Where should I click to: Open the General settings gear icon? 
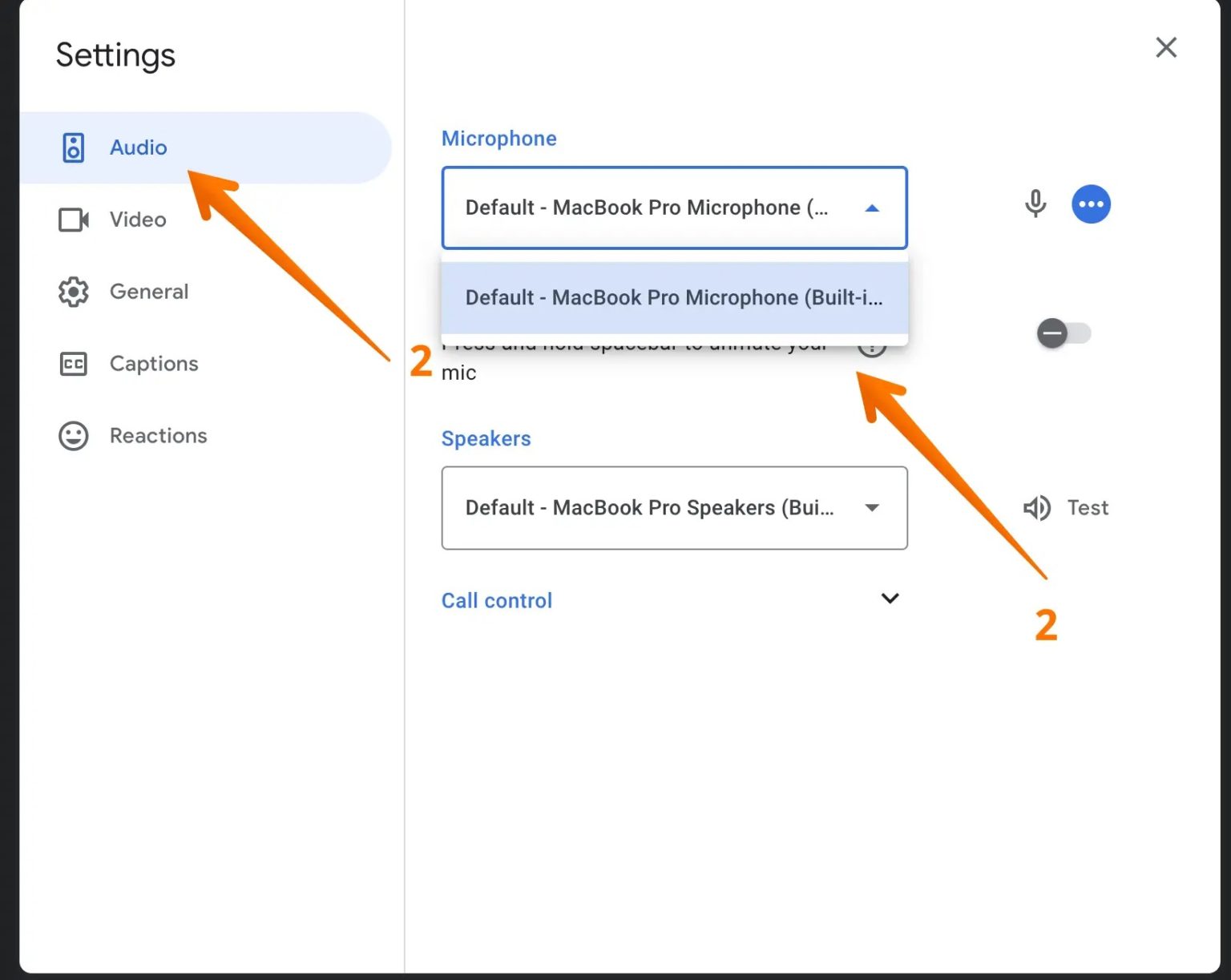(x=73, y=292)
